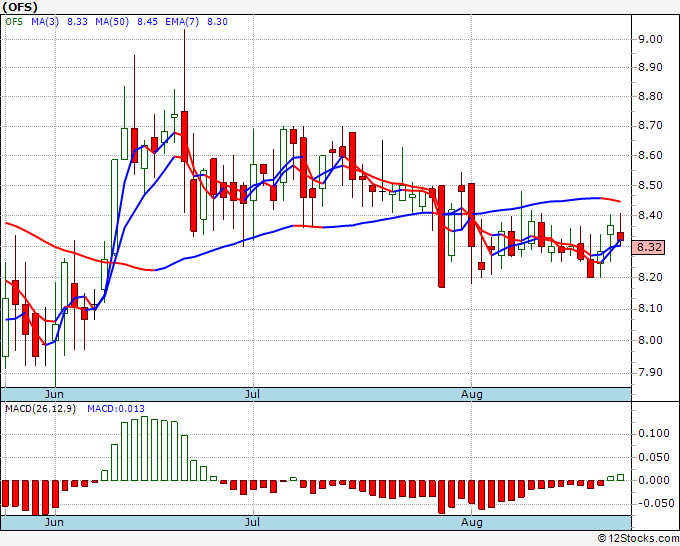Click the last green MACD histogram bar

(621, 477)
